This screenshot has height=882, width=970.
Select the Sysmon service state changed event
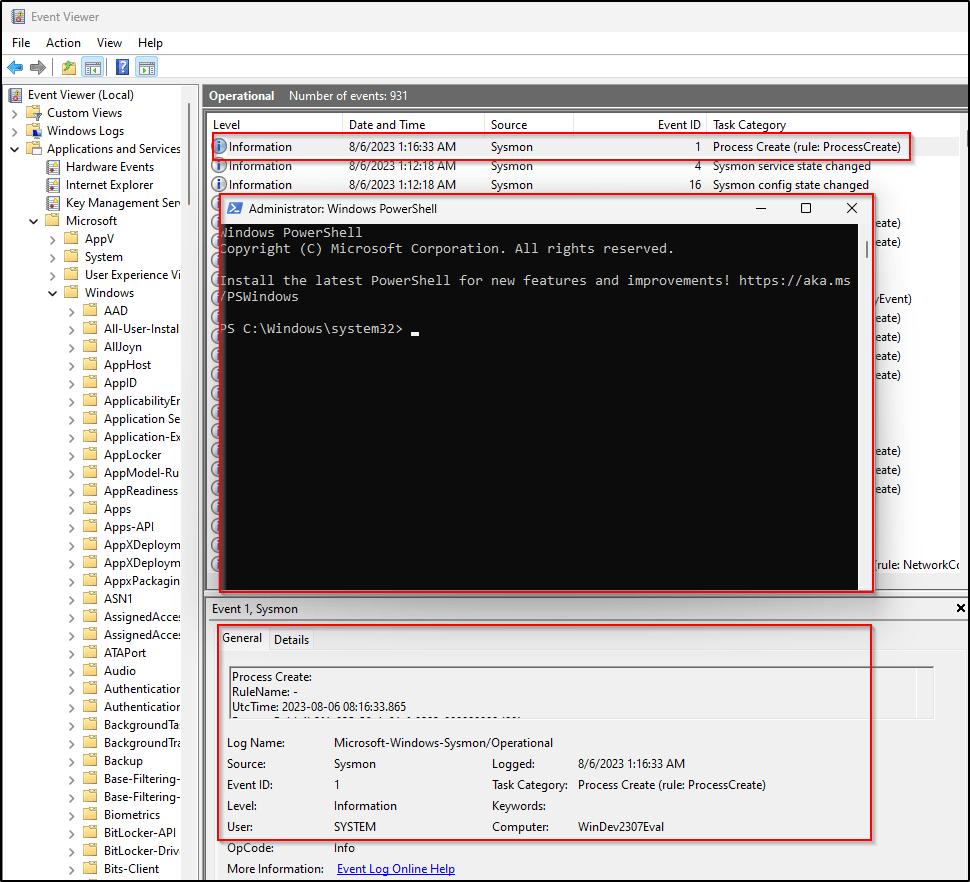(790, 166)
